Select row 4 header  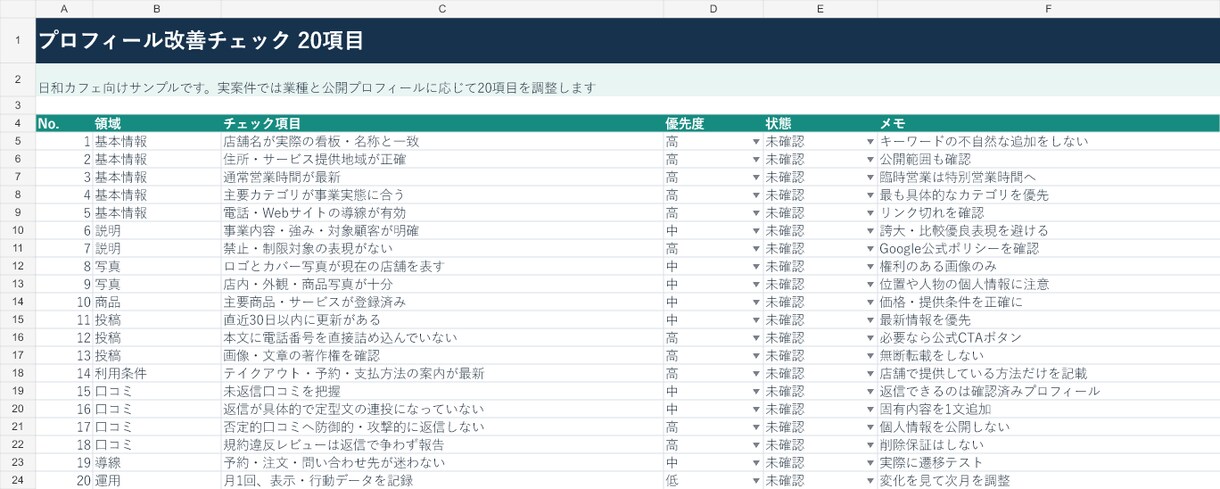(17, 124)
